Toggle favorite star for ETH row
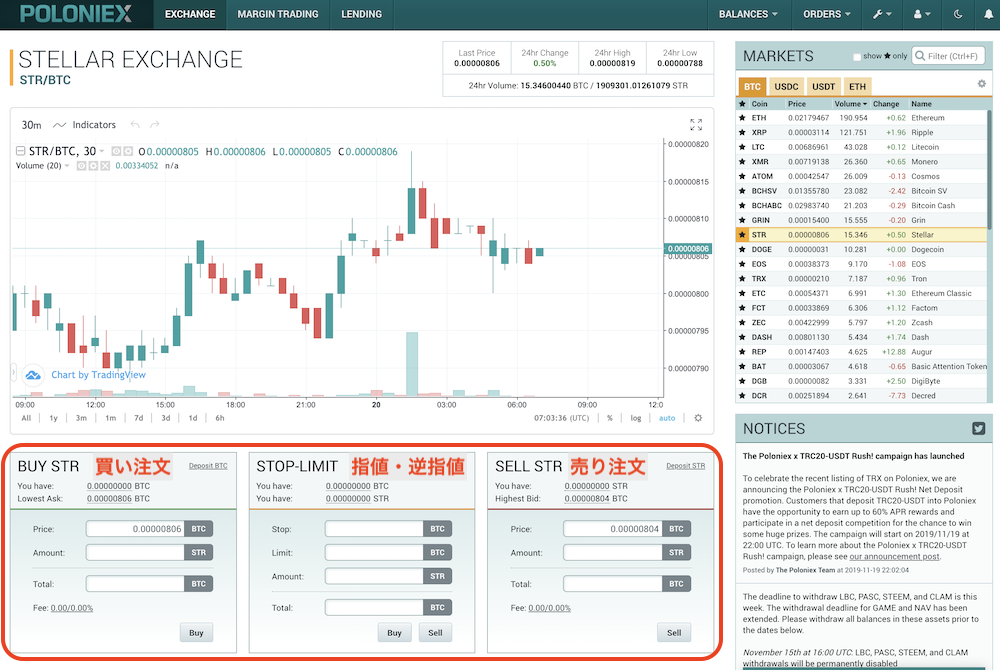Viewport: 1000px width, 670px height. [x=742, y=118]
